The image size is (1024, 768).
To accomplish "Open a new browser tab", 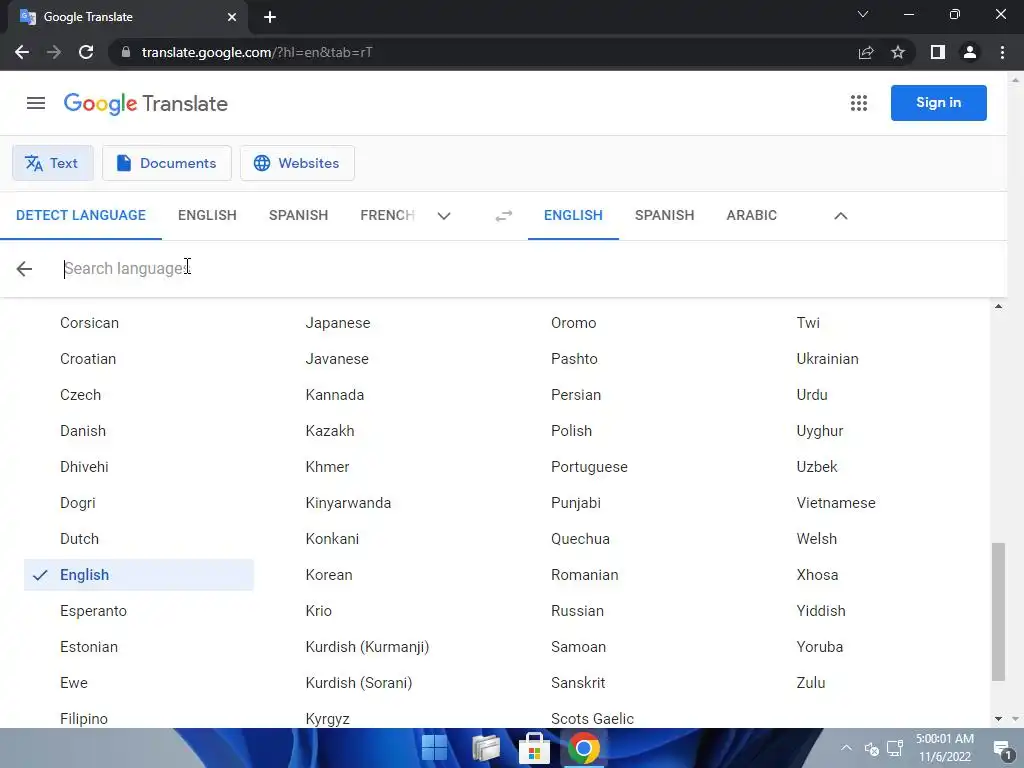I will pyautogui.click(x=270, y=17).
